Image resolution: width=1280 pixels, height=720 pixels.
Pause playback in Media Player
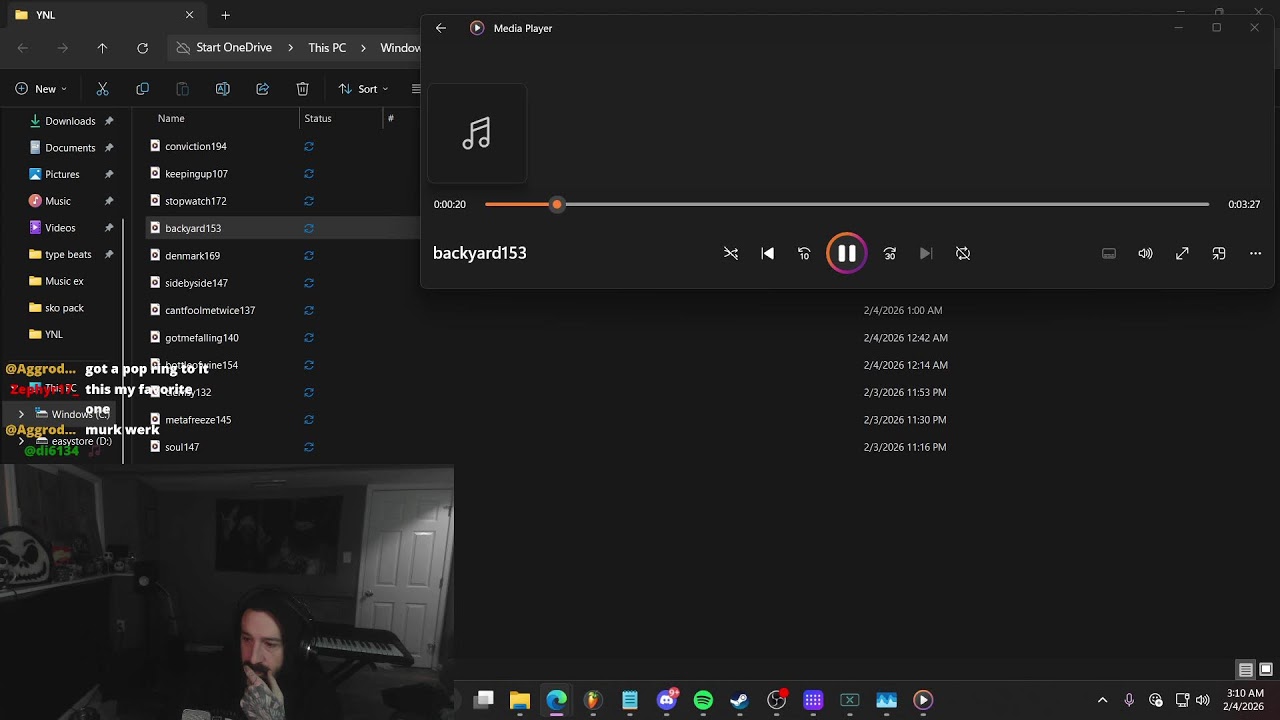846,253
